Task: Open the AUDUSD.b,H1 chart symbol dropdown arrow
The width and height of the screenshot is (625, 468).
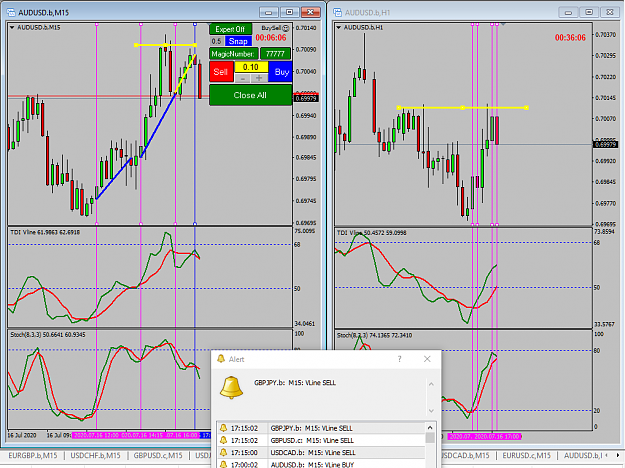Action: (x=338, y=28)
